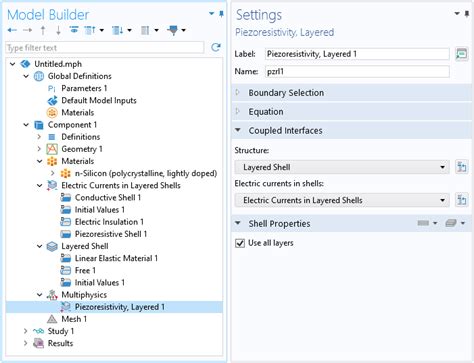Click the Type filter text field
Viewport: 474px width, 363px height.
[x=105, y=48]
